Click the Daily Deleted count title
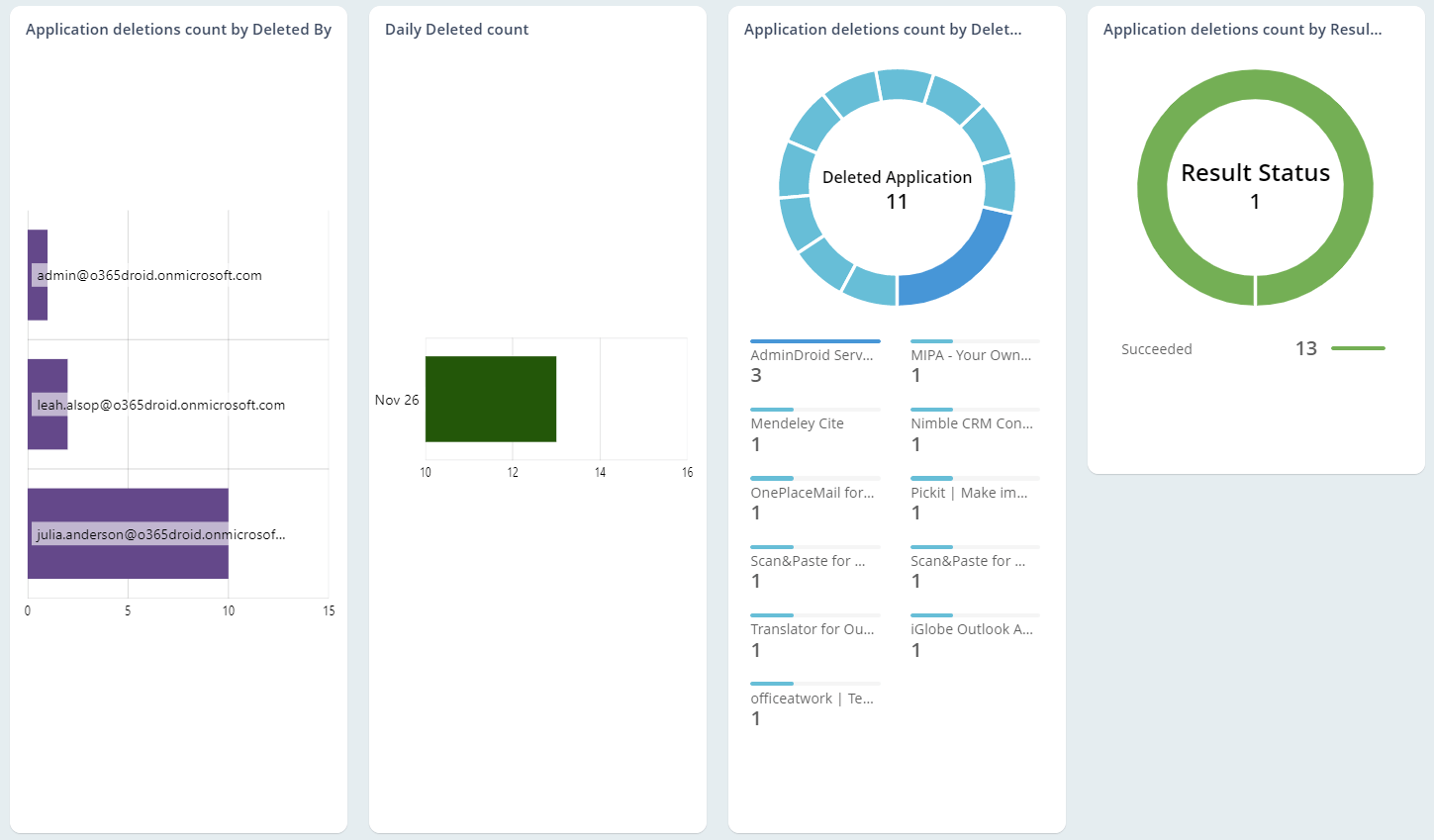 coord(456,30)
